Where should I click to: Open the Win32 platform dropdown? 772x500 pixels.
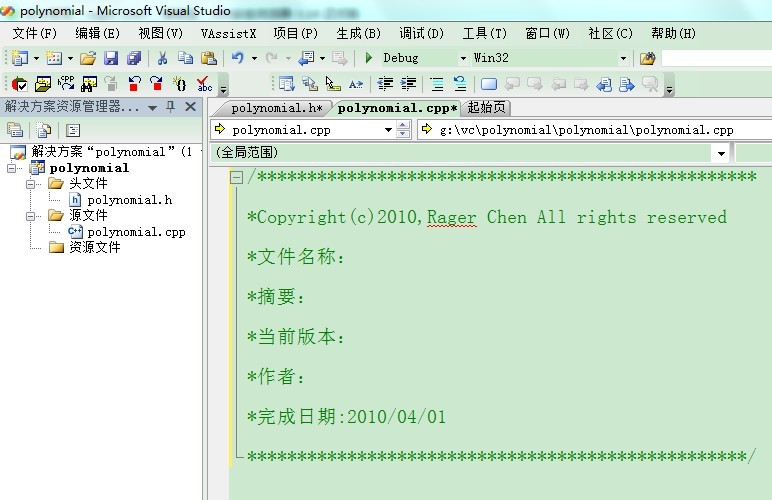tap(623, 59)
